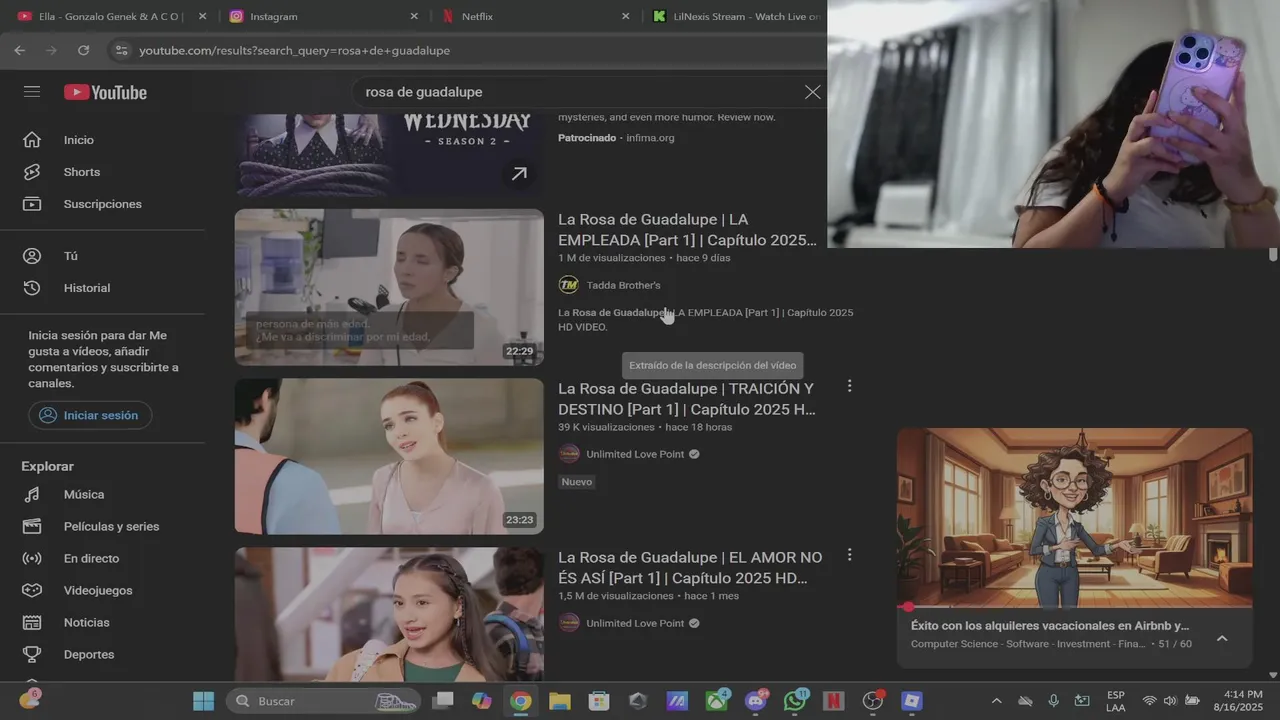Screen dimensions: 1280x720
Task: Open Música under Explorar
Action: 83,494
